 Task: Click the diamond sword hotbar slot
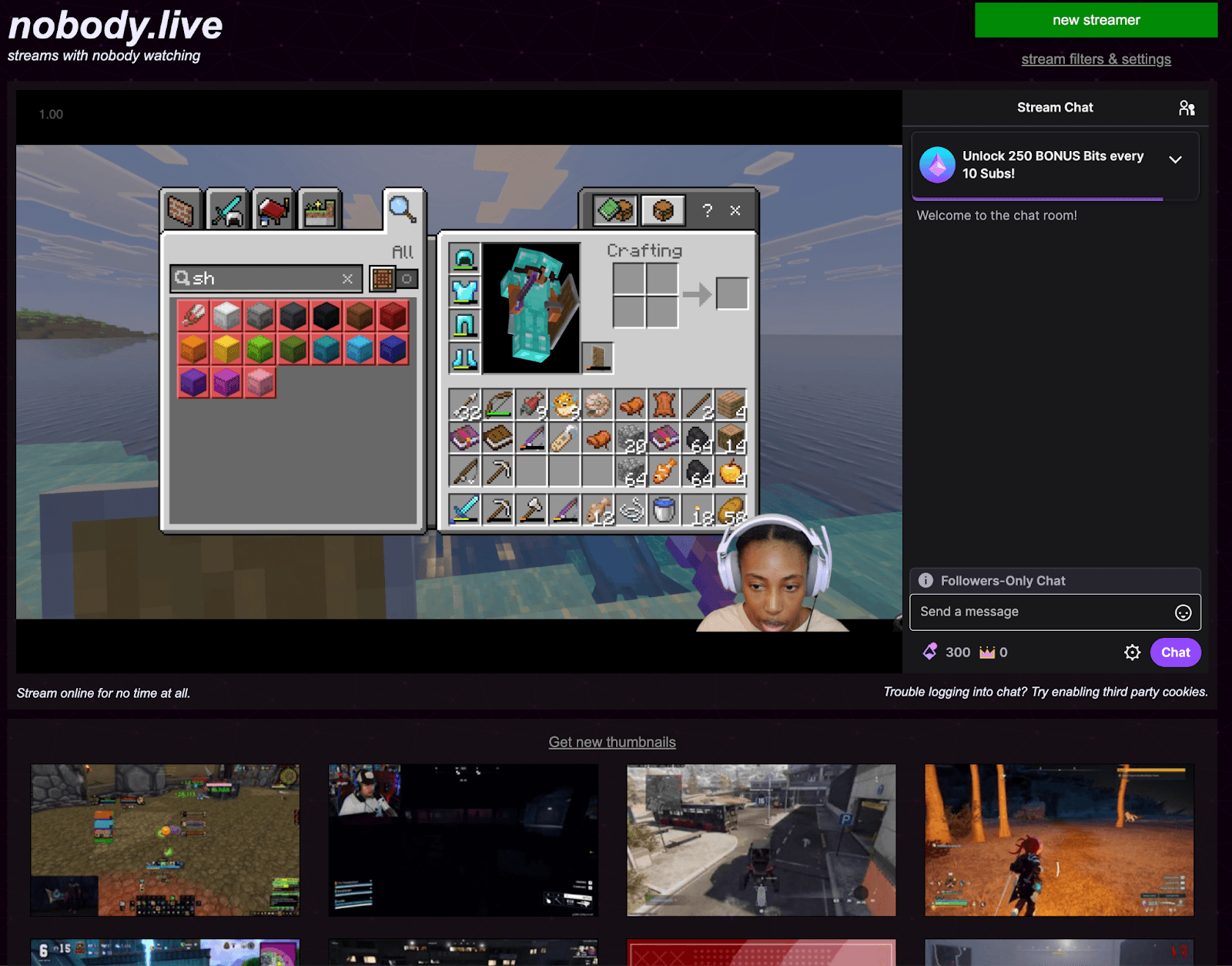(x=465, y=510)
